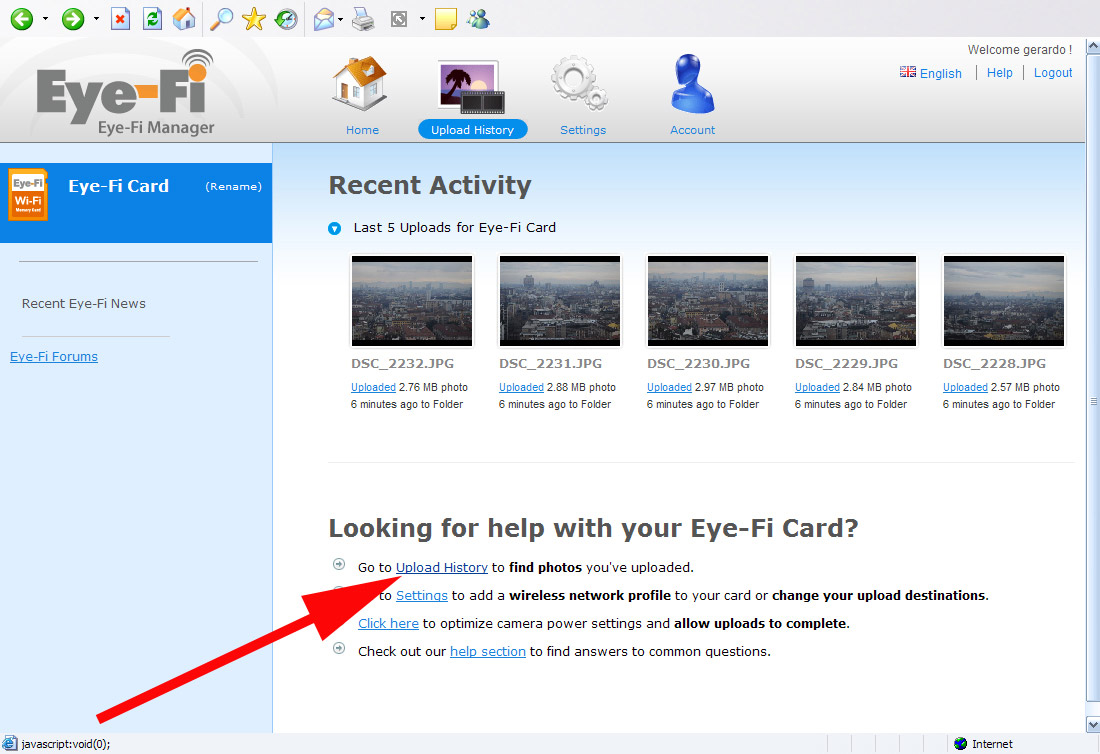Image resolution: width=1100 pixels, height=754 pixels.
Task: Click Uploaded link under DSC_2228.JPG
Action: (x=965, y=387)
